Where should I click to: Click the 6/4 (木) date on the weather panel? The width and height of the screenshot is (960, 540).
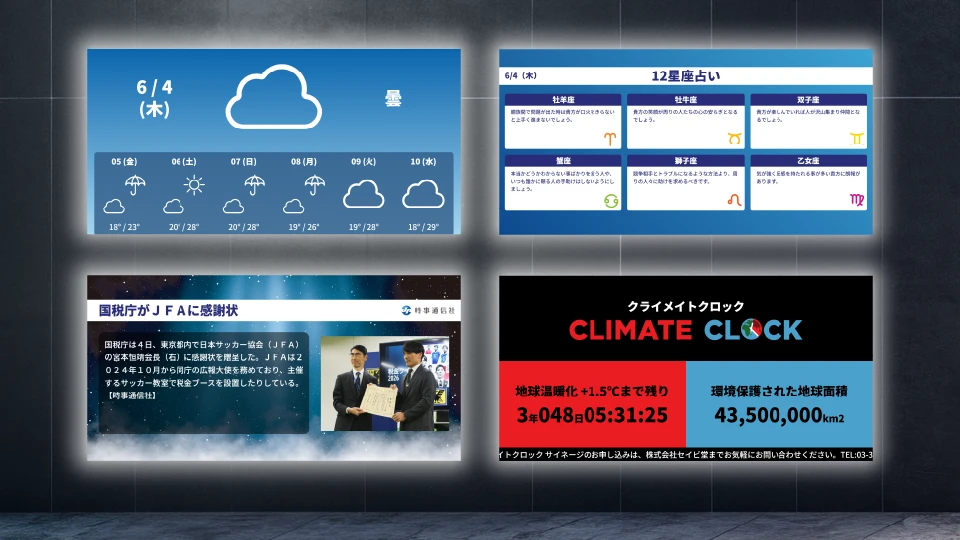(x=154, y=98)
